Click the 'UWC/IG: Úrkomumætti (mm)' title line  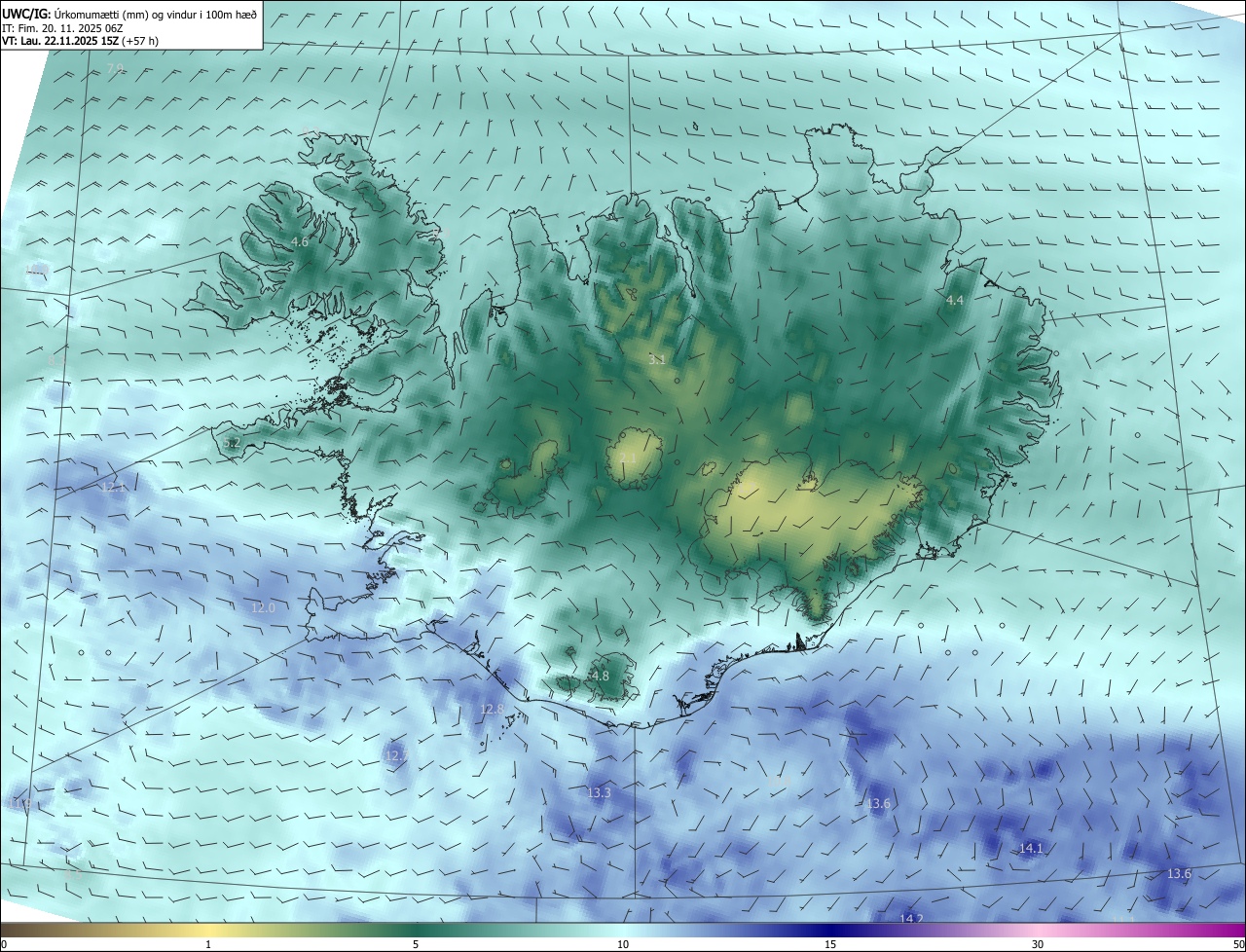(x=129, y=16)
